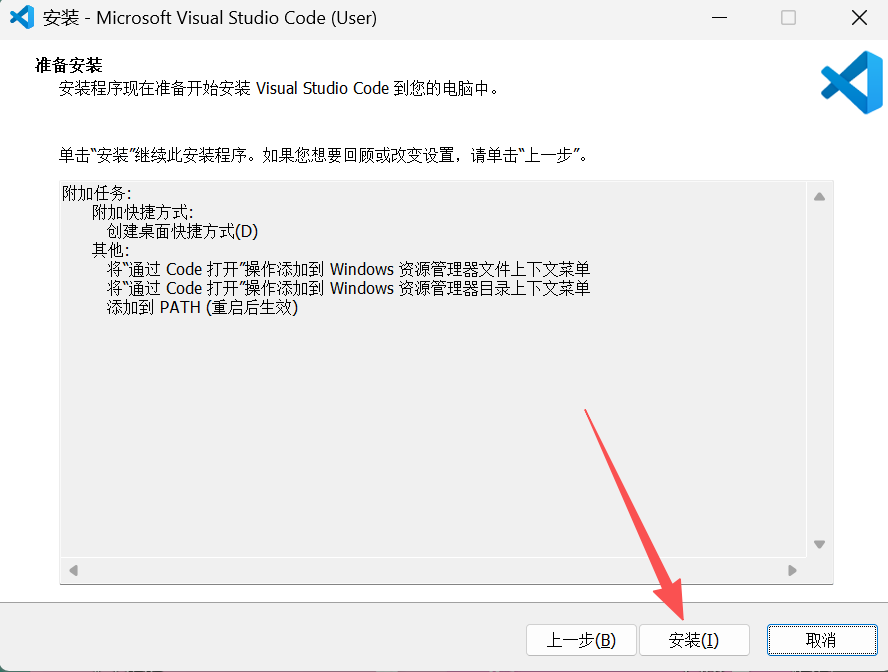Cancel setup with 取消 button
The width and height of the screenshot is (888, 672).
tap(822, 640)
